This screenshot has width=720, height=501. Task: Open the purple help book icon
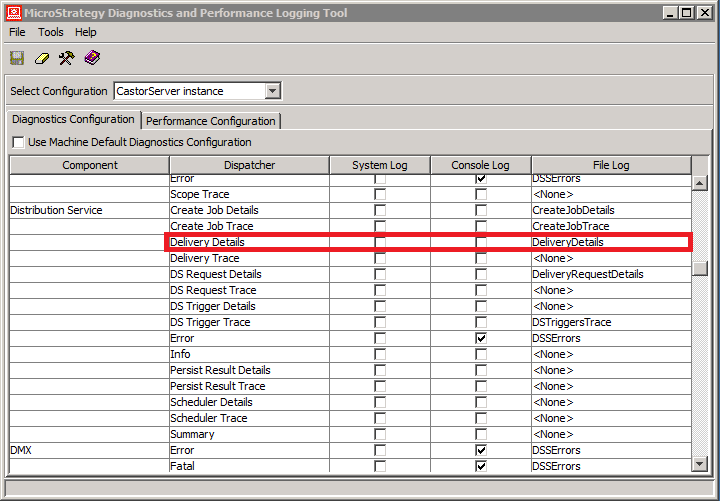[x=92, y=58]
